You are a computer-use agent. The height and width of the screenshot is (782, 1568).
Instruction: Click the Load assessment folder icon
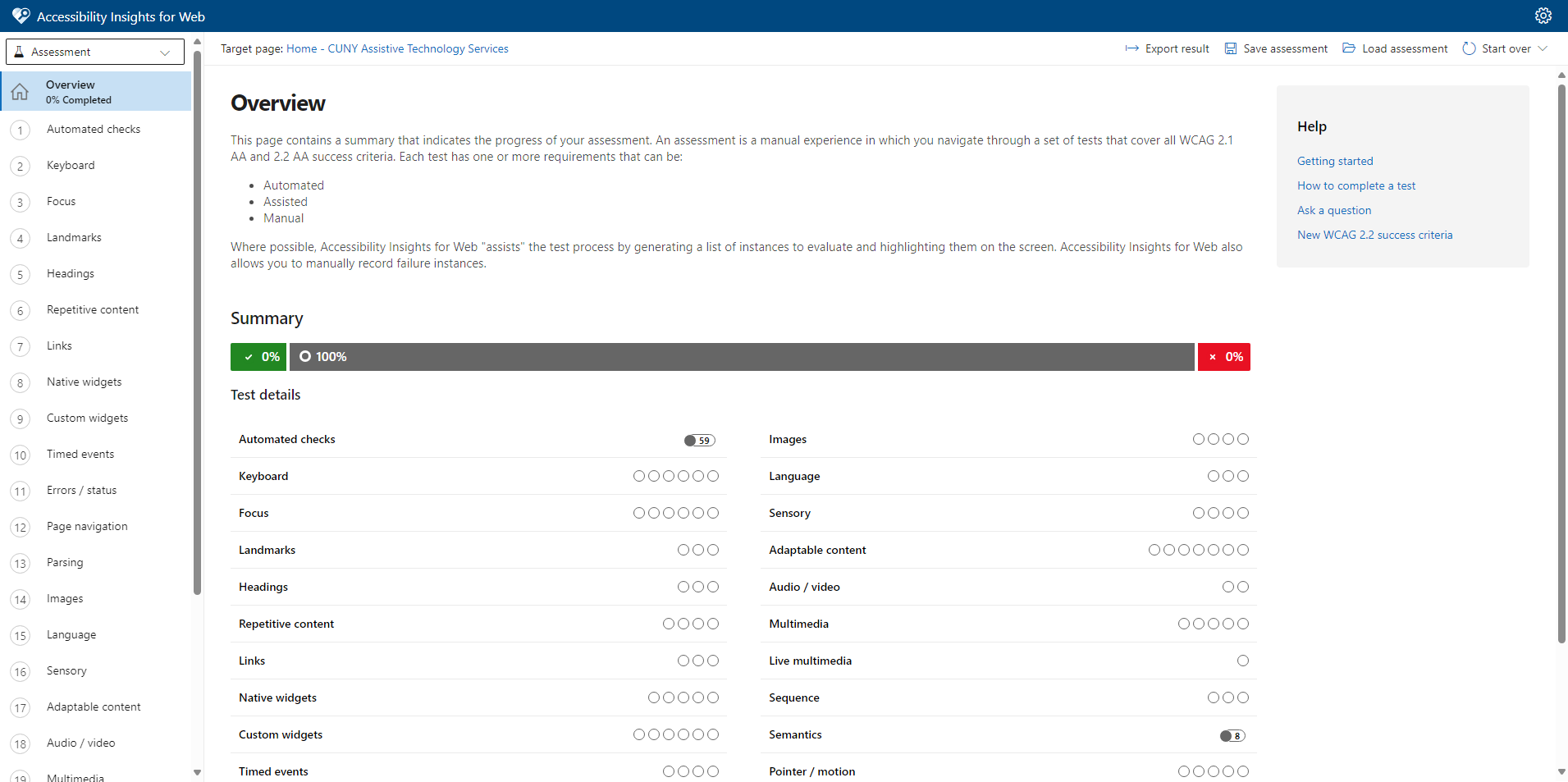click(1348, 48)
